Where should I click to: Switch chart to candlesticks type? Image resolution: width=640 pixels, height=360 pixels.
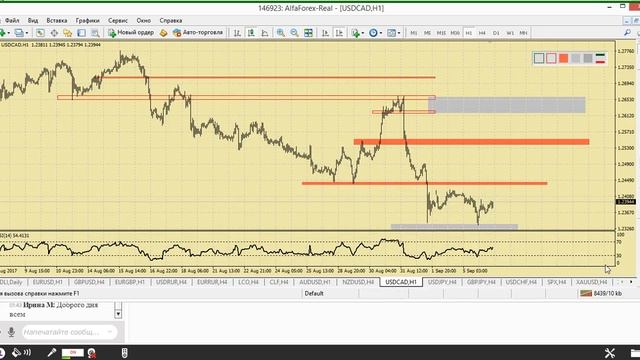click(x=251, y=33)
